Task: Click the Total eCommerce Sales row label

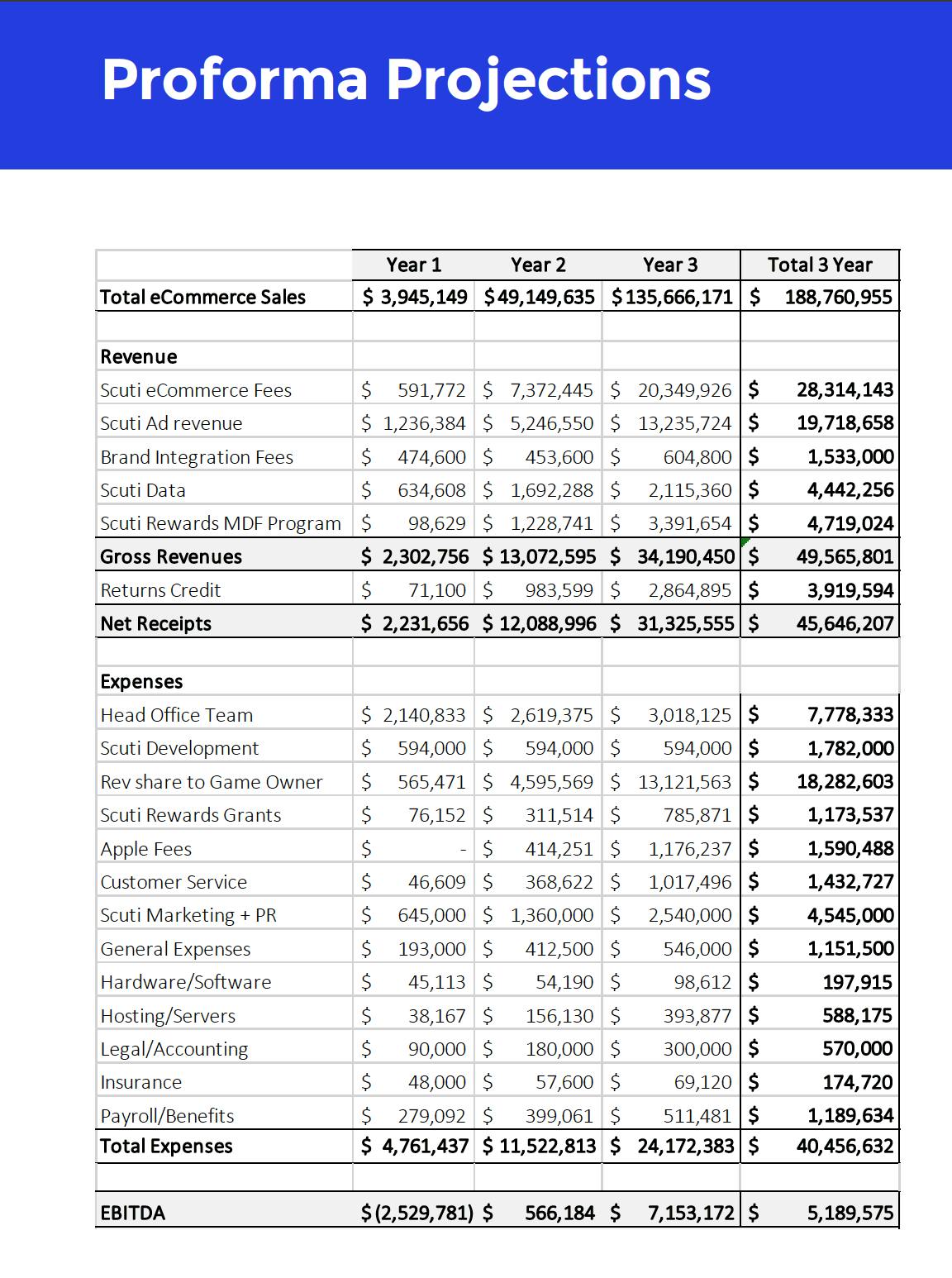Action: (202, 297)
